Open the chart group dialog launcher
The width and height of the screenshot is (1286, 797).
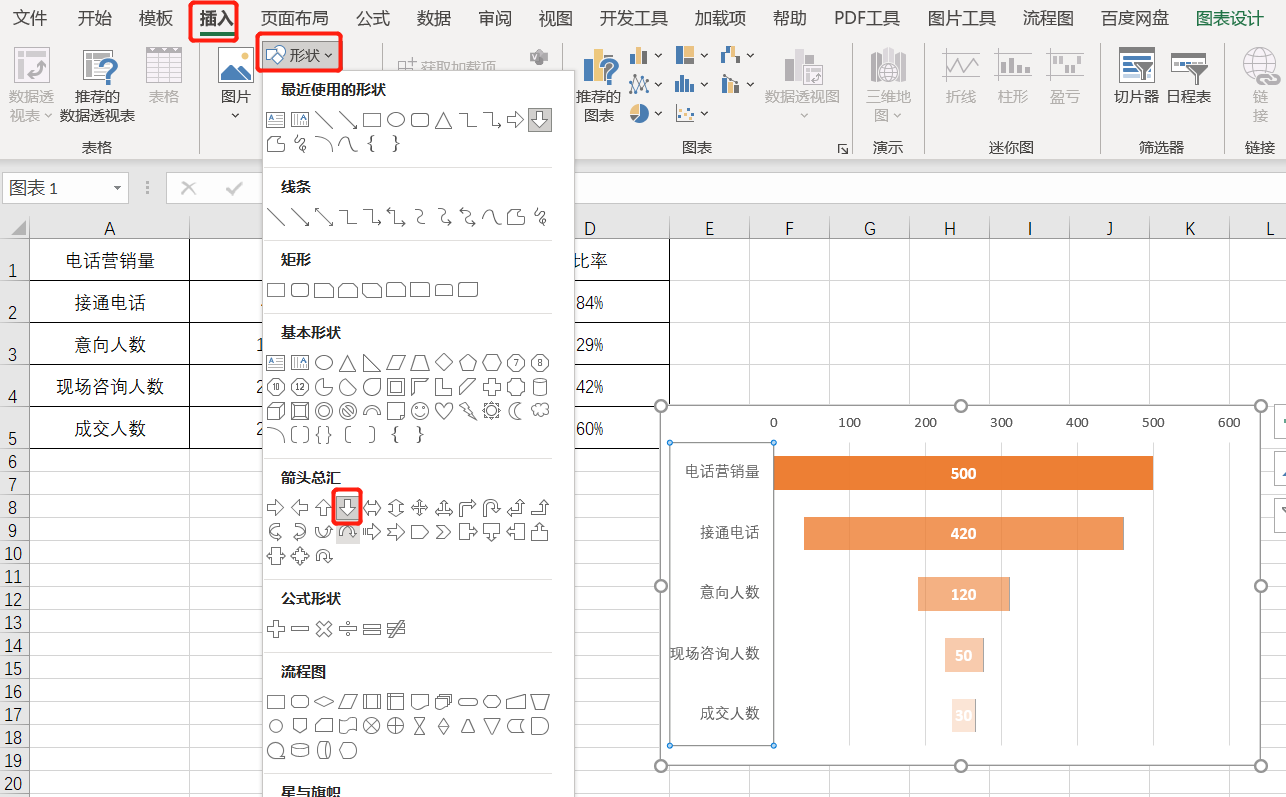coord(843,148)
